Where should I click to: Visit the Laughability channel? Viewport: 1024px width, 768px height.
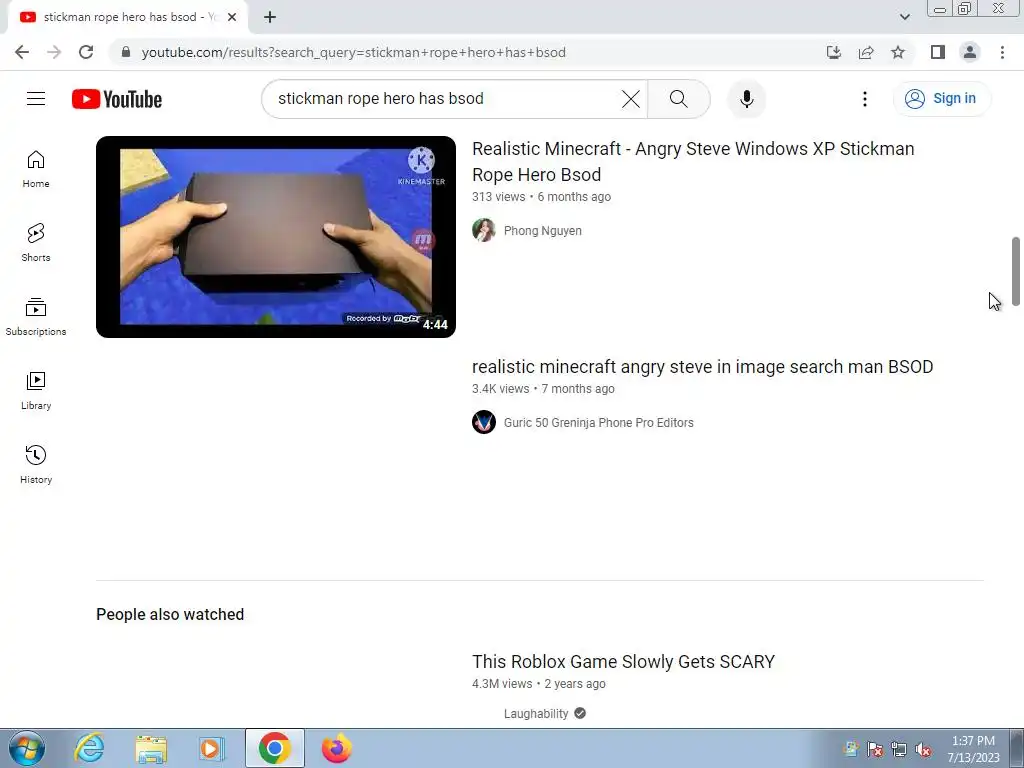pos(536,714)
